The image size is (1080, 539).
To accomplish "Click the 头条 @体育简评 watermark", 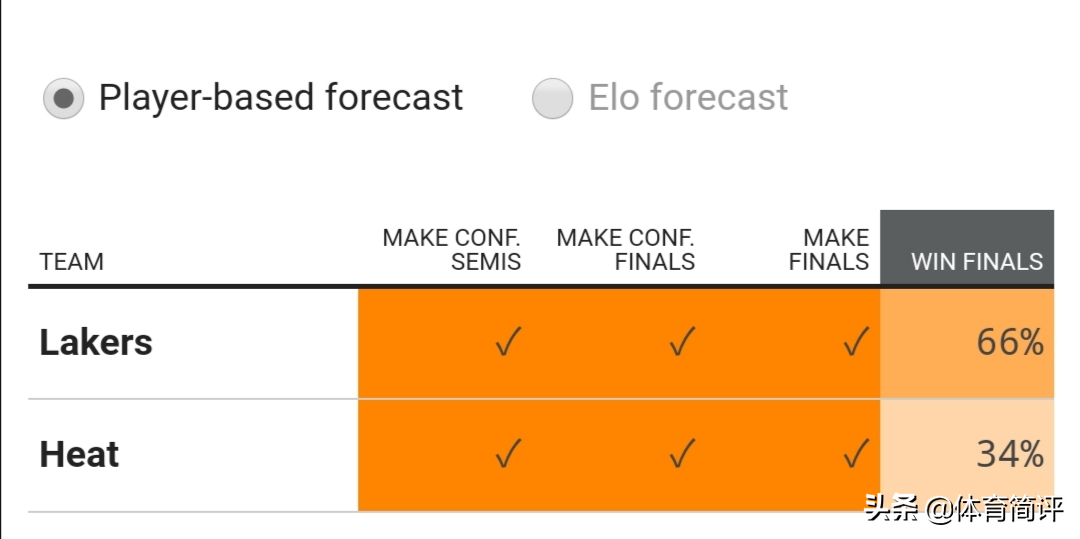I will pyautogui.click(x=964, y=509).
